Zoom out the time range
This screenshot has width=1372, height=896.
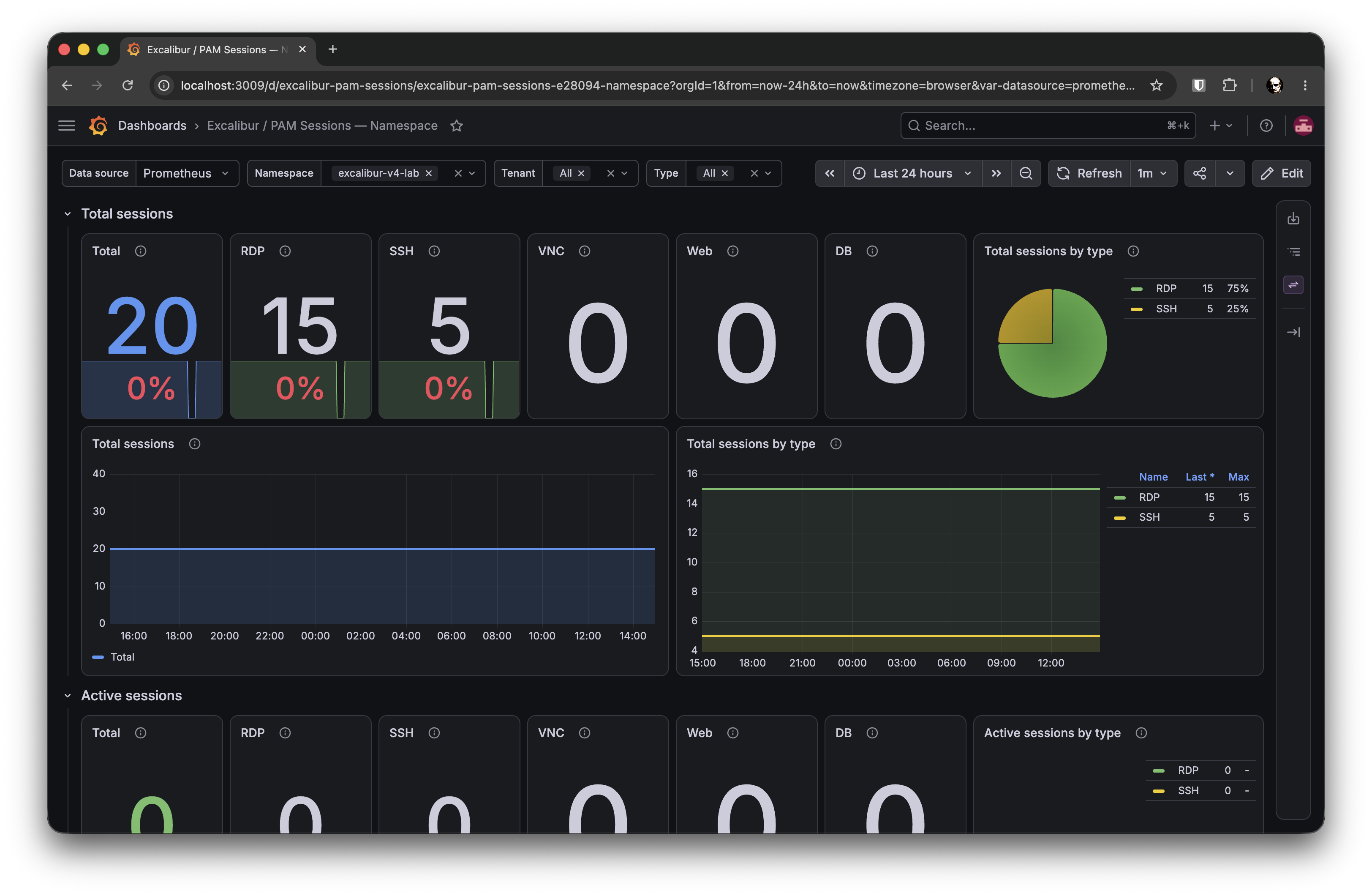click(x=1026, y=173)
